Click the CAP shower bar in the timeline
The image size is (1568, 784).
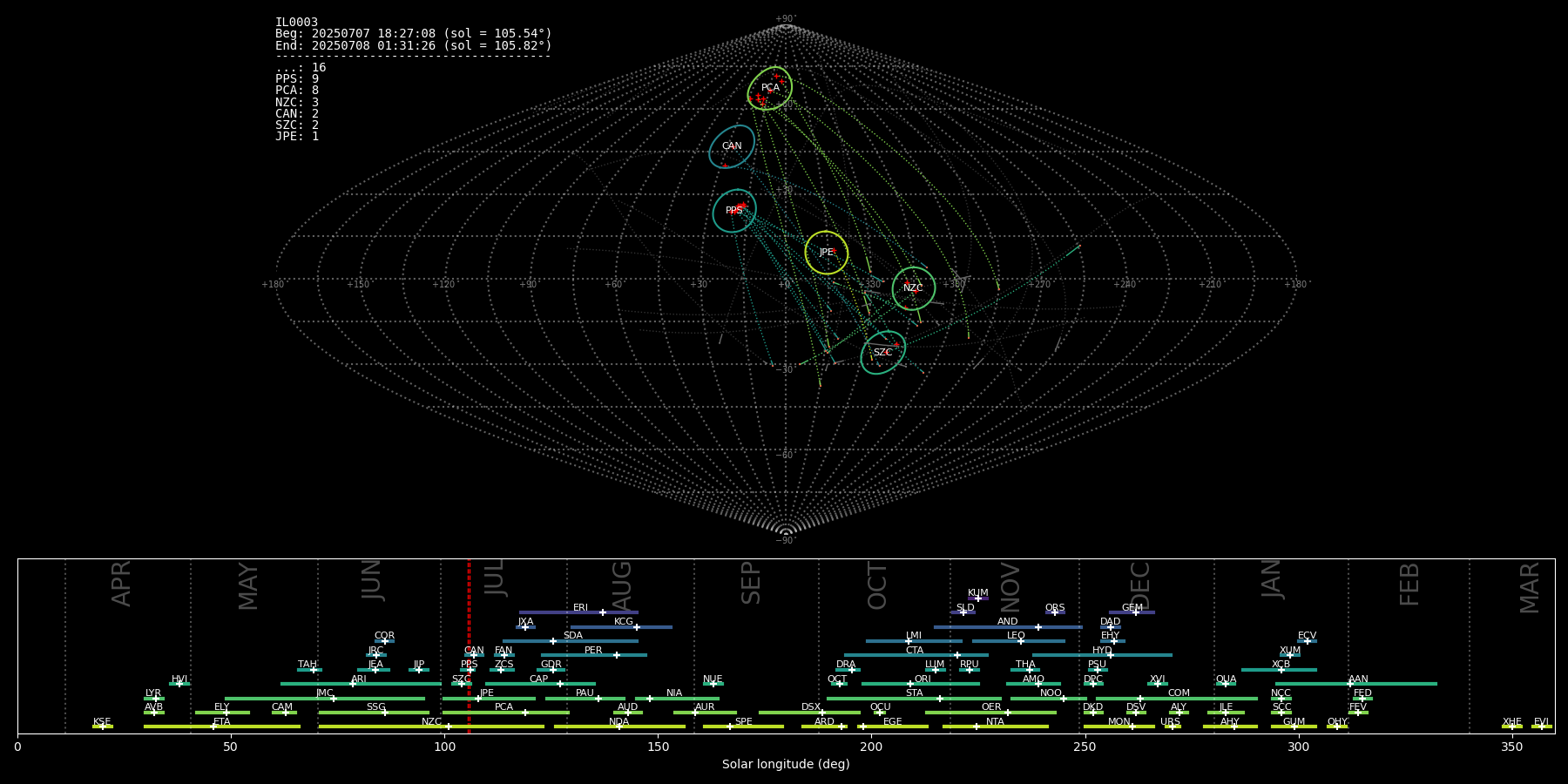click(x=540, y=684)
